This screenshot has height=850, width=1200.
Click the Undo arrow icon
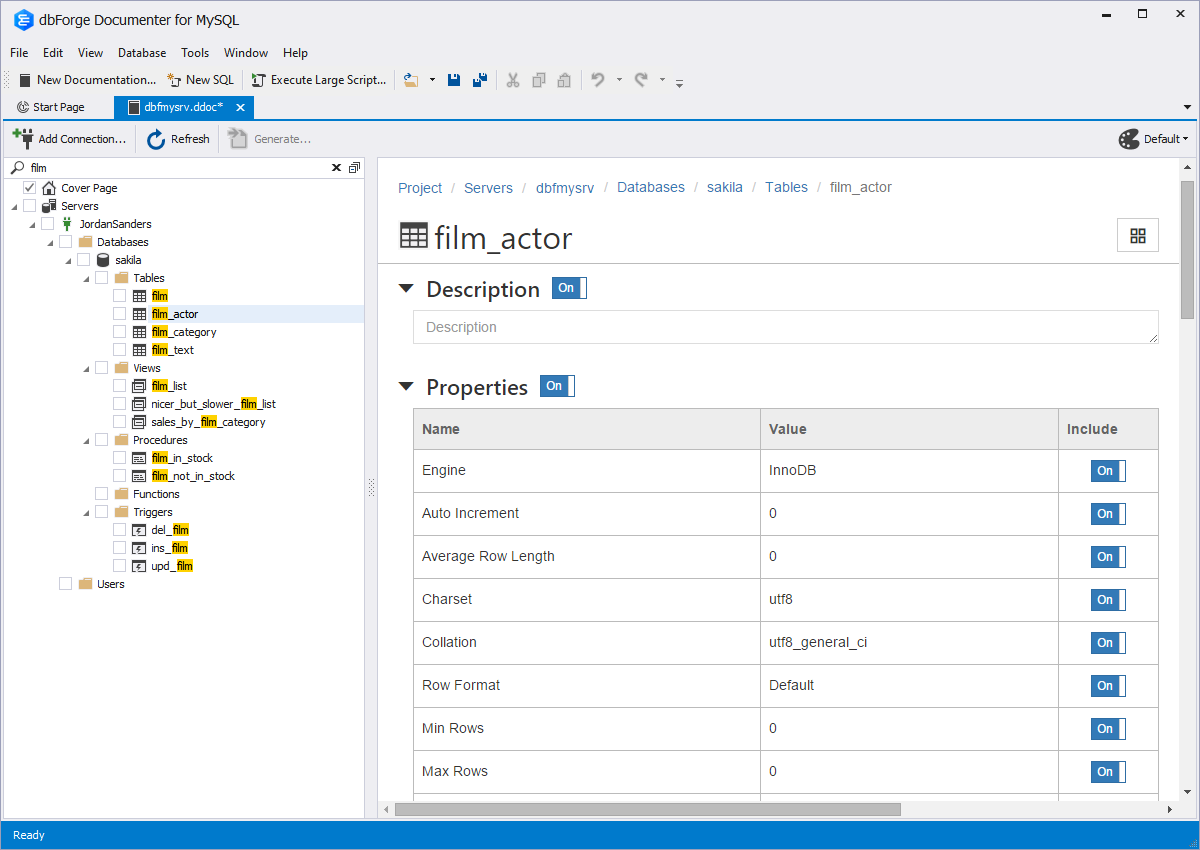click(x=598, y=80)
